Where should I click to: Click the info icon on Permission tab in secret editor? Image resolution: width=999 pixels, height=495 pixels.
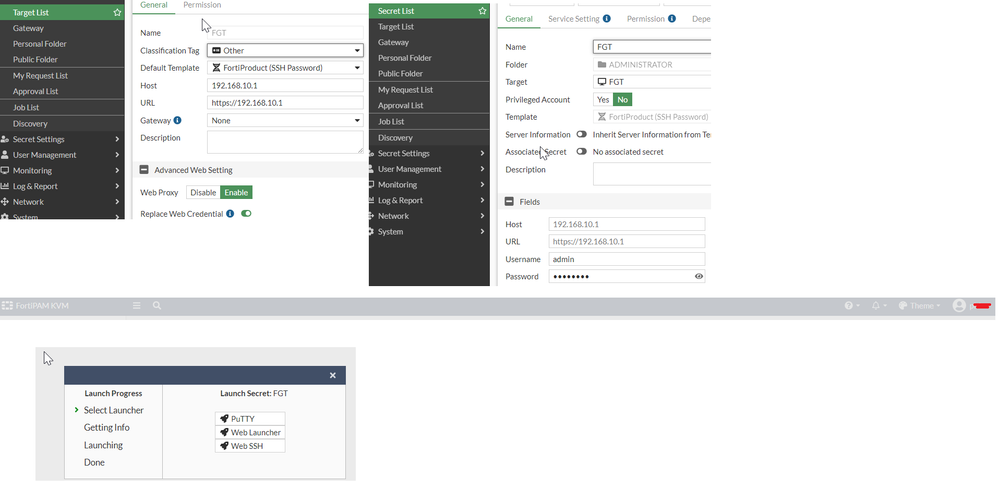(672, 18)
